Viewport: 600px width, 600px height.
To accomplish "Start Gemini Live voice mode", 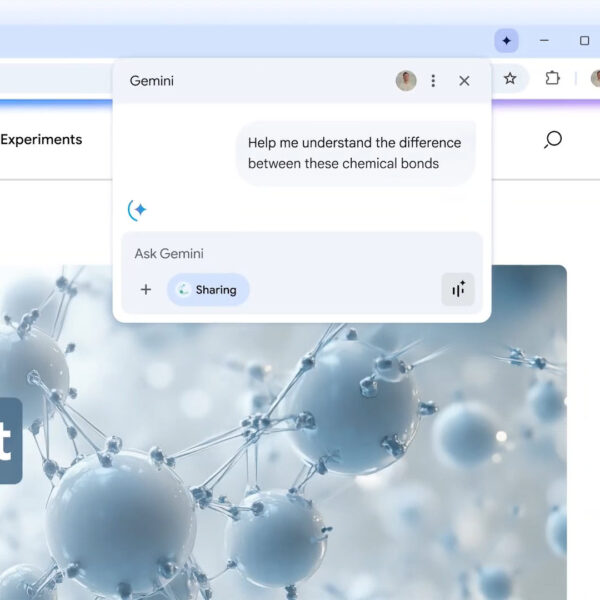I will click(x=458, y=289).
